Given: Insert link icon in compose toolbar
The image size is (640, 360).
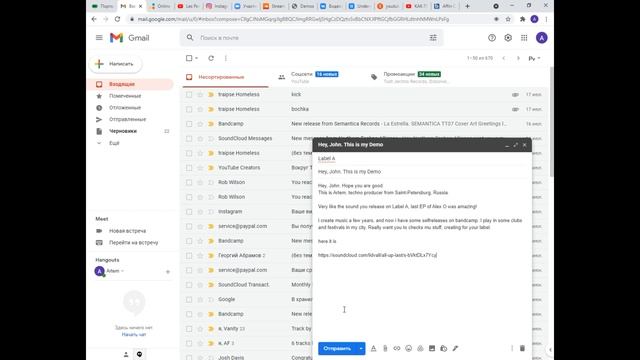Looking at the screenshot, I should coord(397,348).
